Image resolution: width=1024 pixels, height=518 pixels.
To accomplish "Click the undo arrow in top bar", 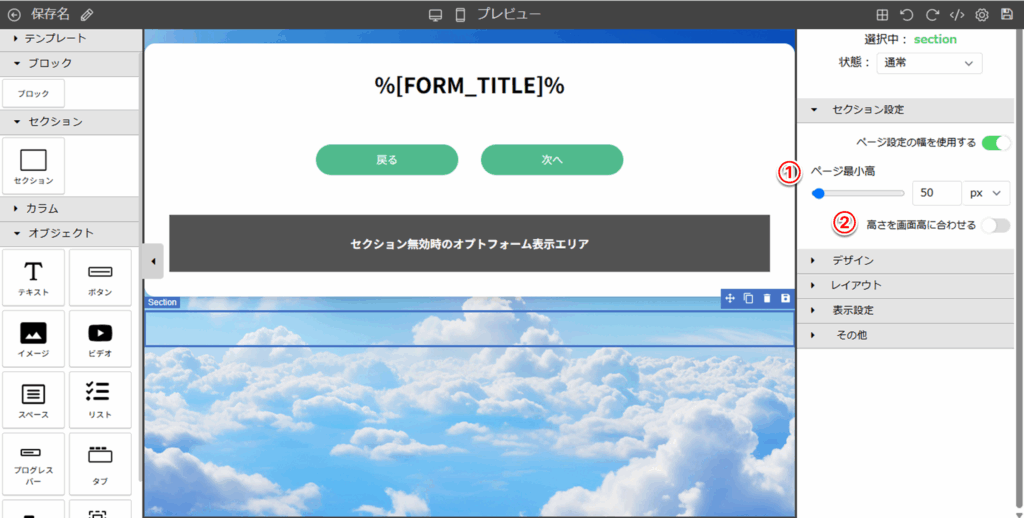I will (x=907, y=15).
